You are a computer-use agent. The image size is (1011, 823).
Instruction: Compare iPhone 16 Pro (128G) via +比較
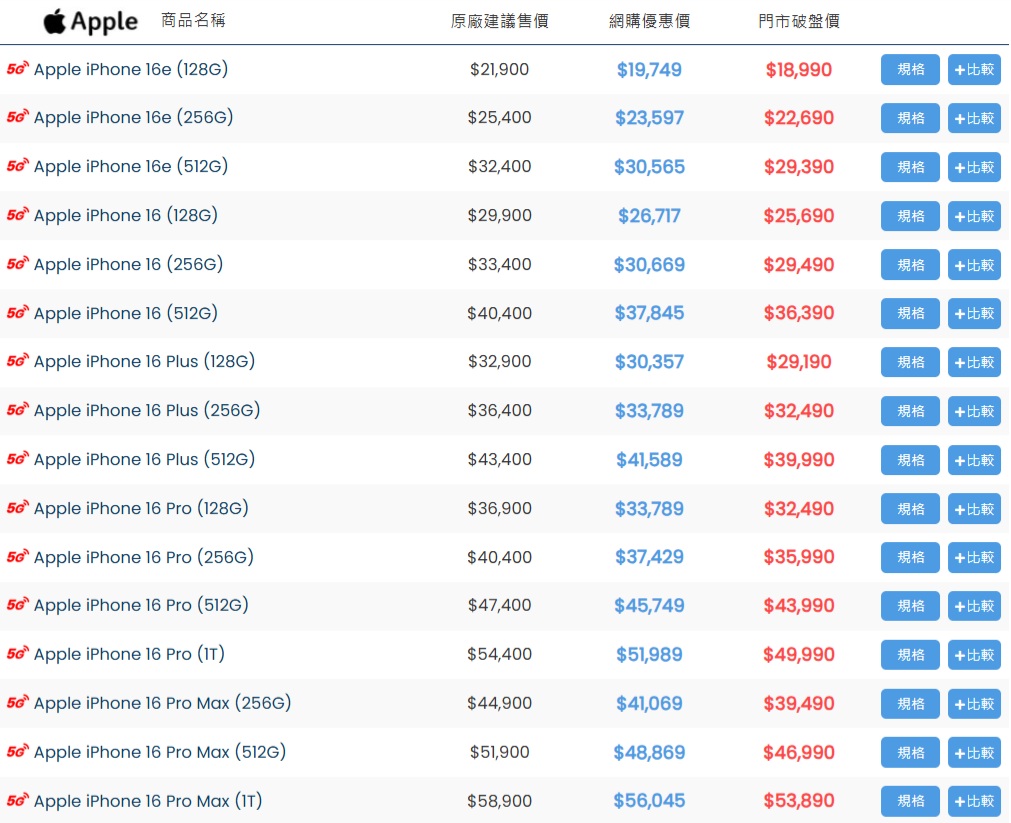point(974,510)
